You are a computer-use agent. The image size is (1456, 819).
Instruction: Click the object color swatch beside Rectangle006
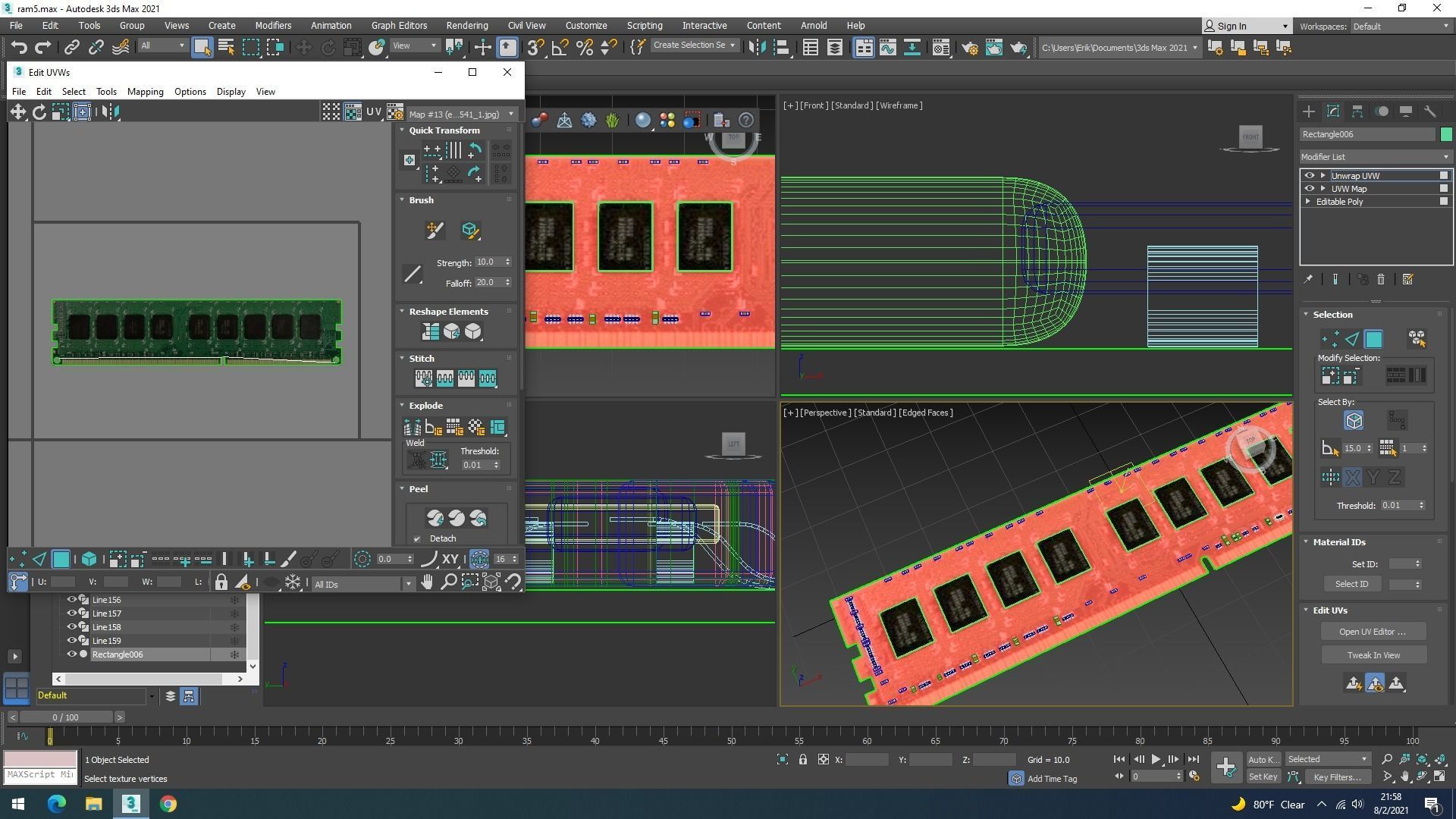[1446, 134]
